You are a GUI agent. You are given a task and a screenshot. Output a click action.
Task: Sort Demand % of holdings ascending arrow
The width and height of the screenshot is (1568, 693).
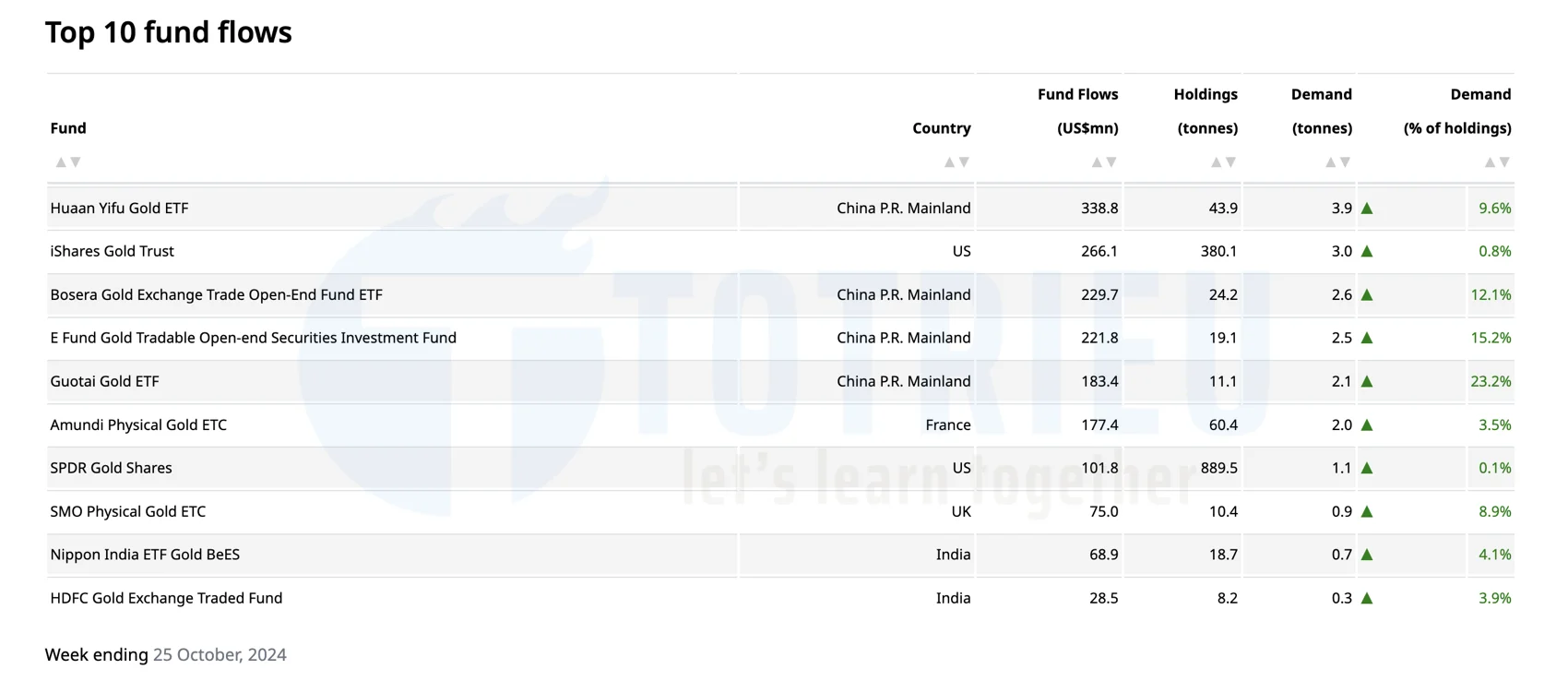click(x=1490, y=162)
